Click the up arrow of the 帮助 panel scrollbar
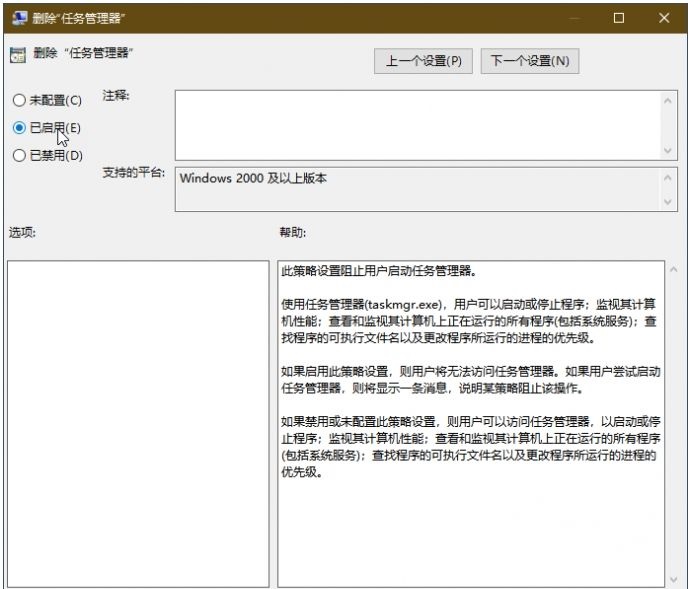The height and width of the screenshot is (589, 688). pyautogui.click(x=674, y=269)
